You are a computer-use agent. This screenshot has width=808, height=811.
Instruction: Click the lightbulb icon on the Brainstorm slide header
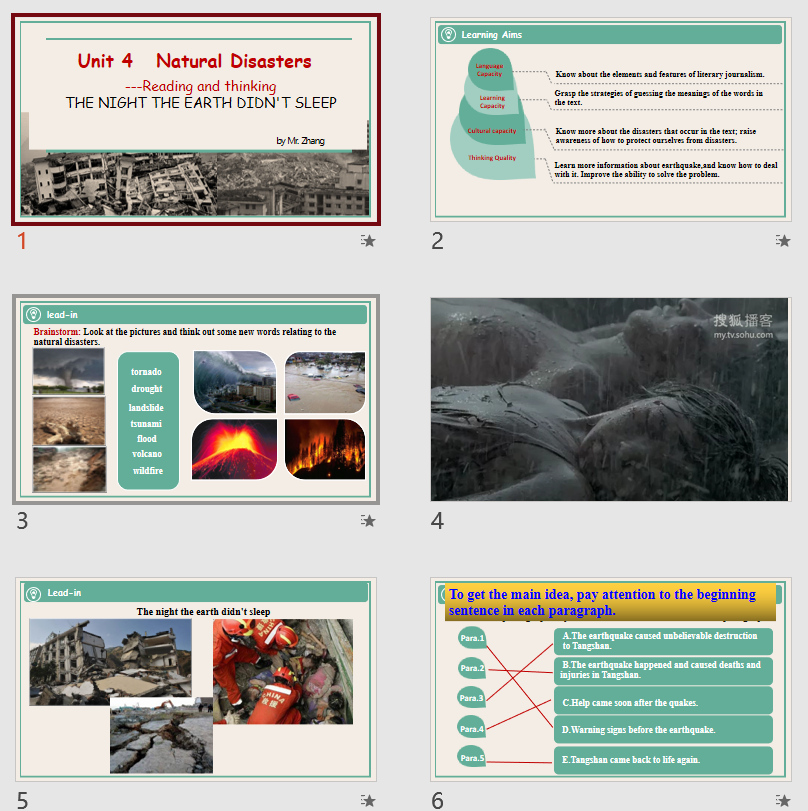pyautogui.click(x=33, y=314)
